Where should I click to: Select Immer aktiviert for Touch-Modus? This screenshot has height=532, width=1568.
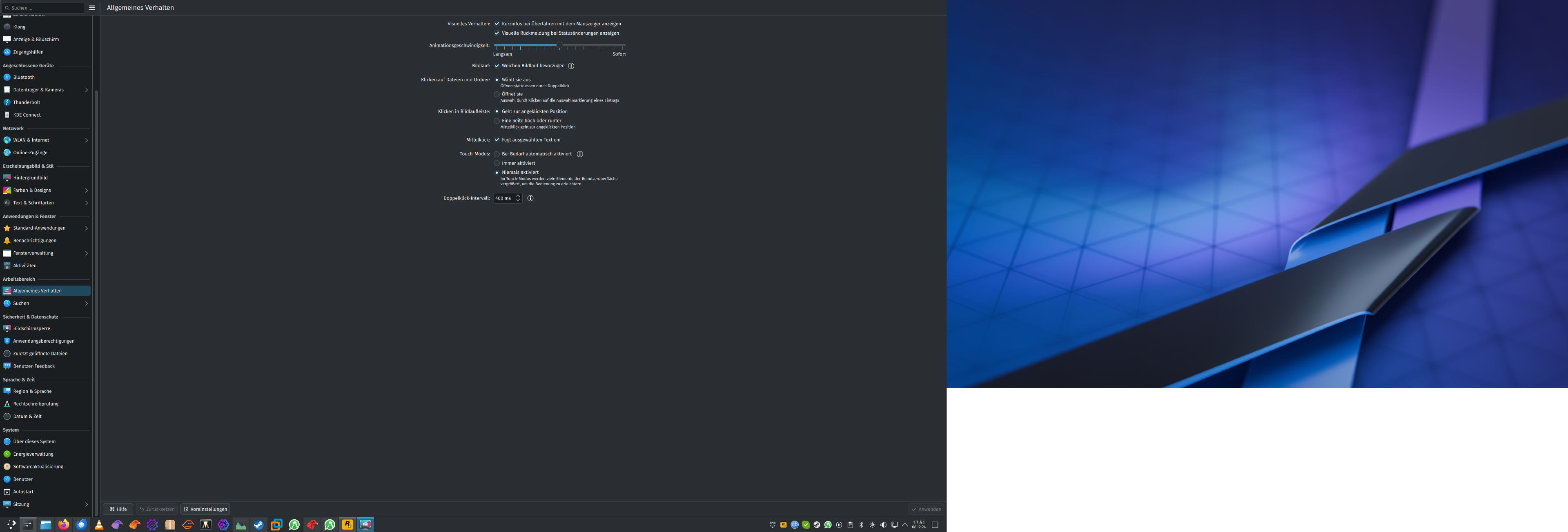point(497,164)
